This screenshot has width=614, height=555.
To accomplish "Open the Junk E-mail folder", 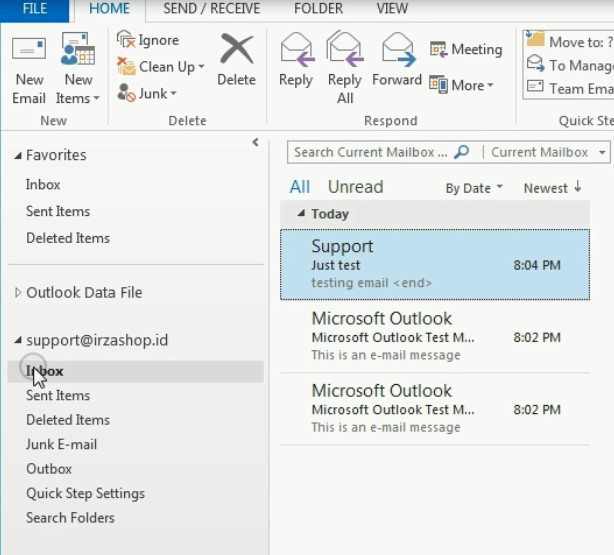I will coord(61,444).
